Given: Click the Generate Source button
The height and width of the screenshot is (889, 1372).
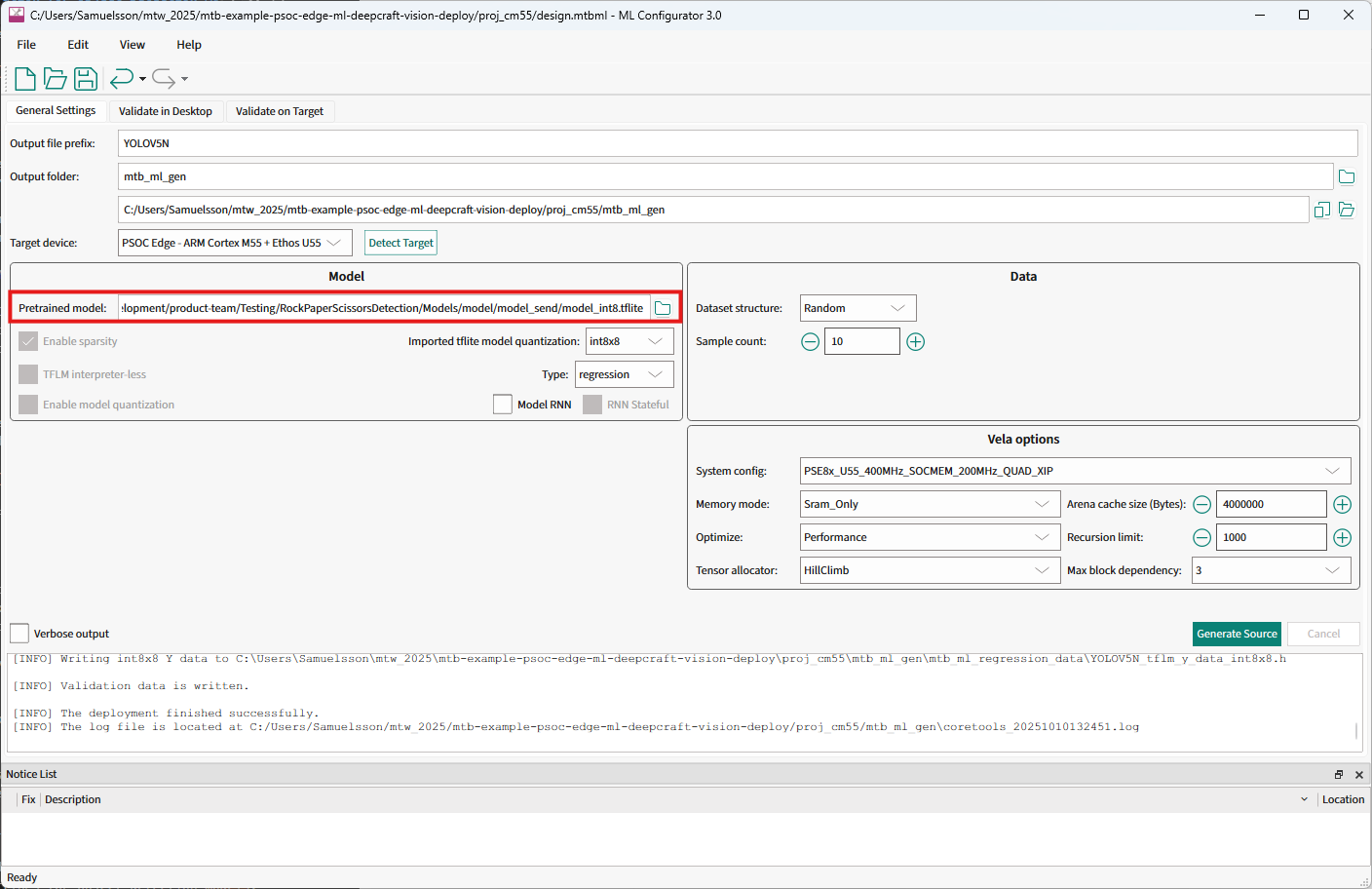Looking at the screenshot, I should coord(1237,634).
